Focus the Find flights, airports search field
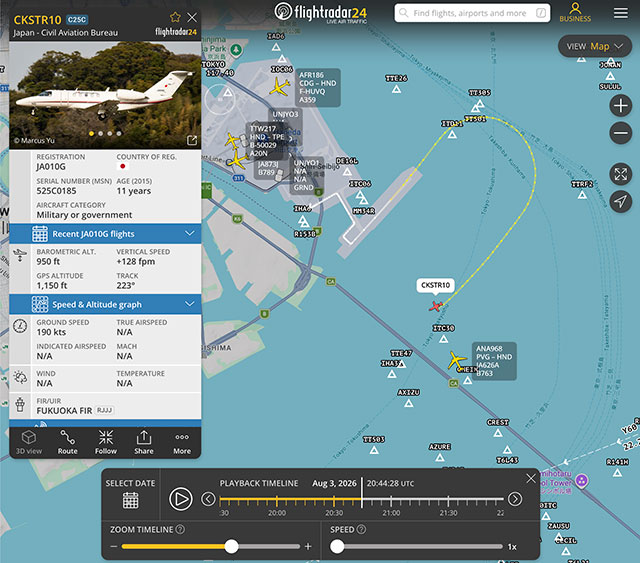Viewport: 640px width, 563px height. click(472, 13)
